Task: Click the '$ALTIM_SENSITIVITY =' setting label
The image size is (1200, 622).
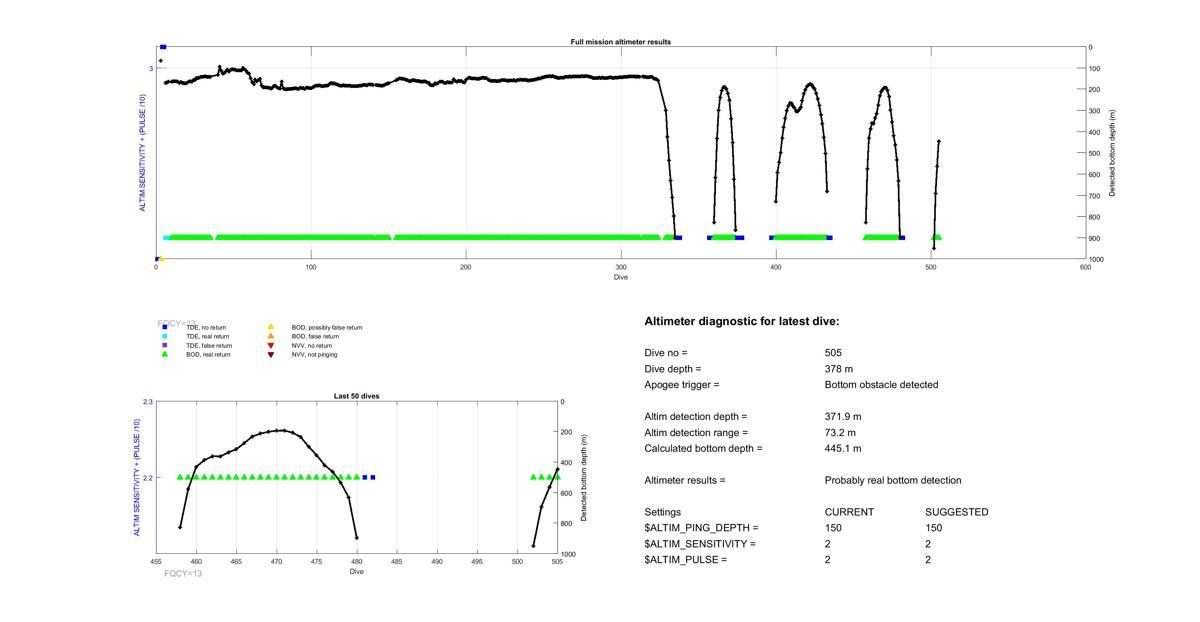Action: 700,544
